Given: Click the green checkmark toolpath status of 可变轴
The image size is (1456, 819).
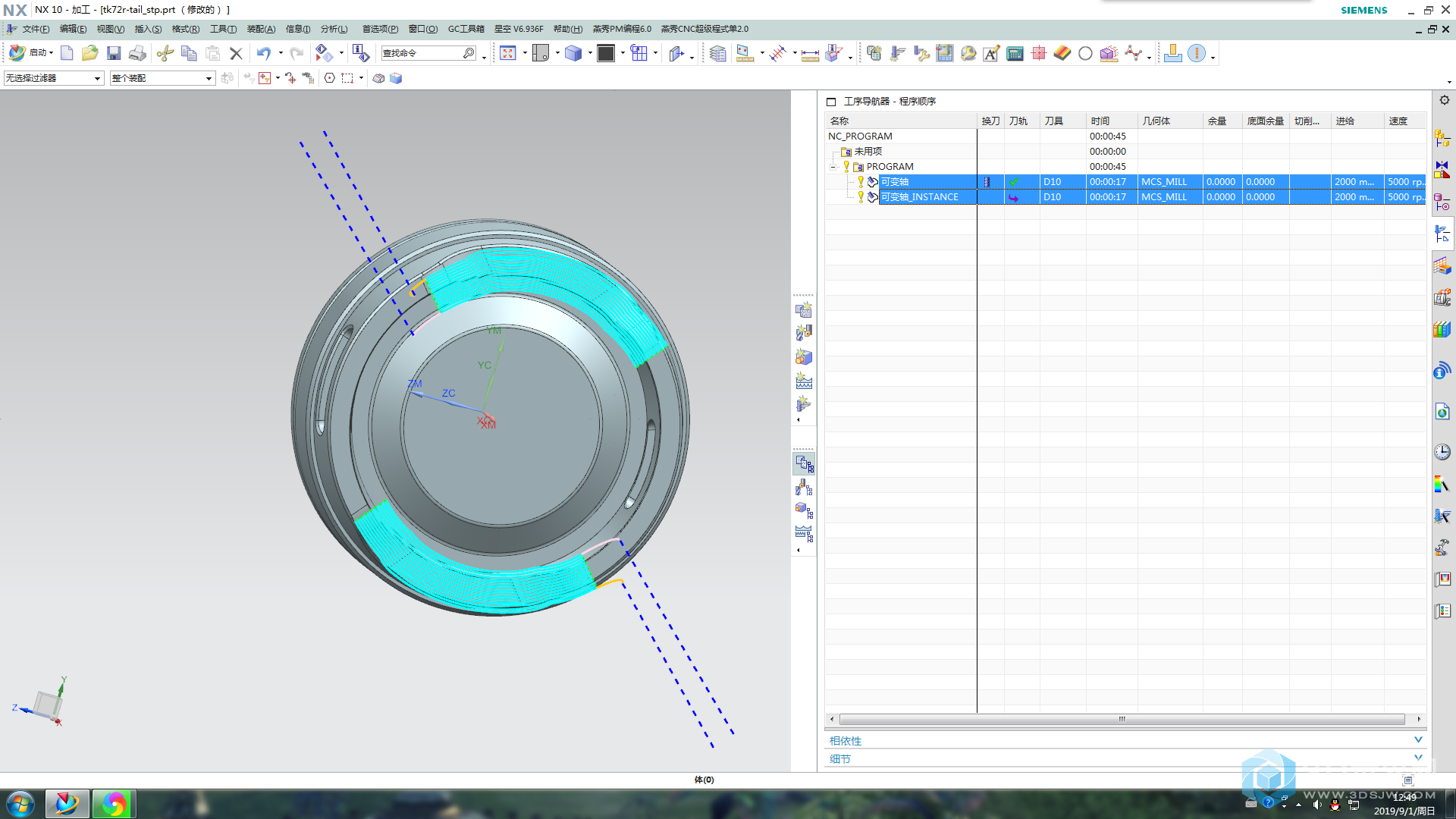Looking at the screenshot, I should [x=1014, y=182].
